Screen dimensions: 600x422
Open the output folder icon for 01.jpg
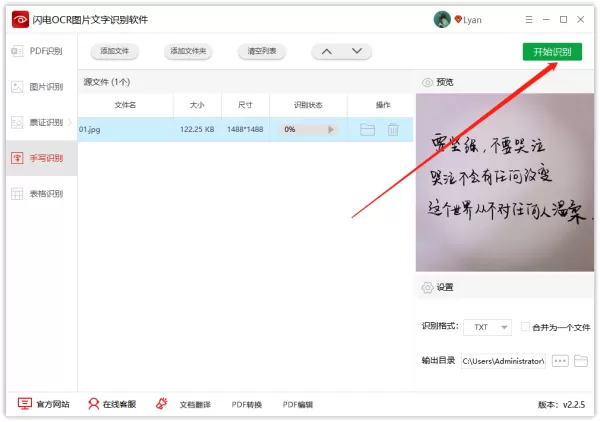[367, 130]
